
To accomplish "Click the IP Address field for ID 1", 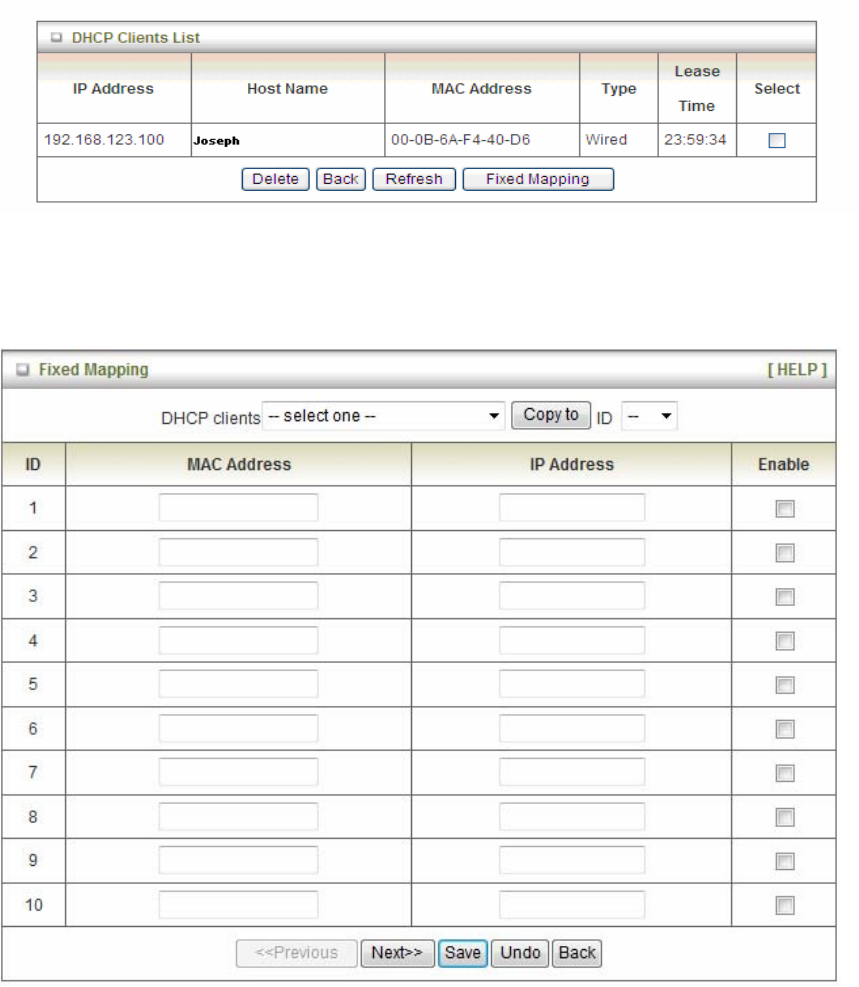I will click(571, 507).
